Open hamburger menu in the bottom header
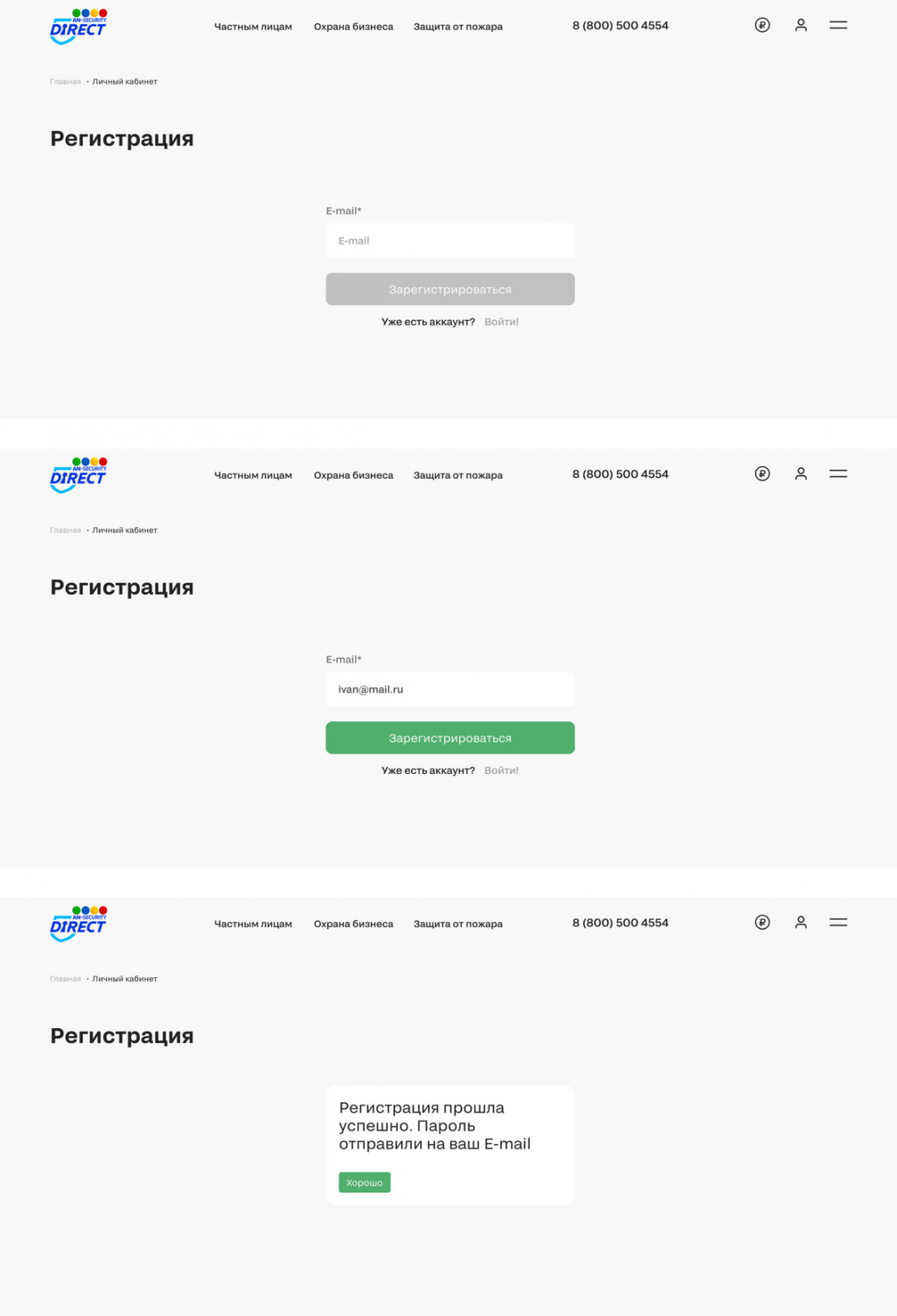Screen dimensions: 897x1316 coord(838,922)
